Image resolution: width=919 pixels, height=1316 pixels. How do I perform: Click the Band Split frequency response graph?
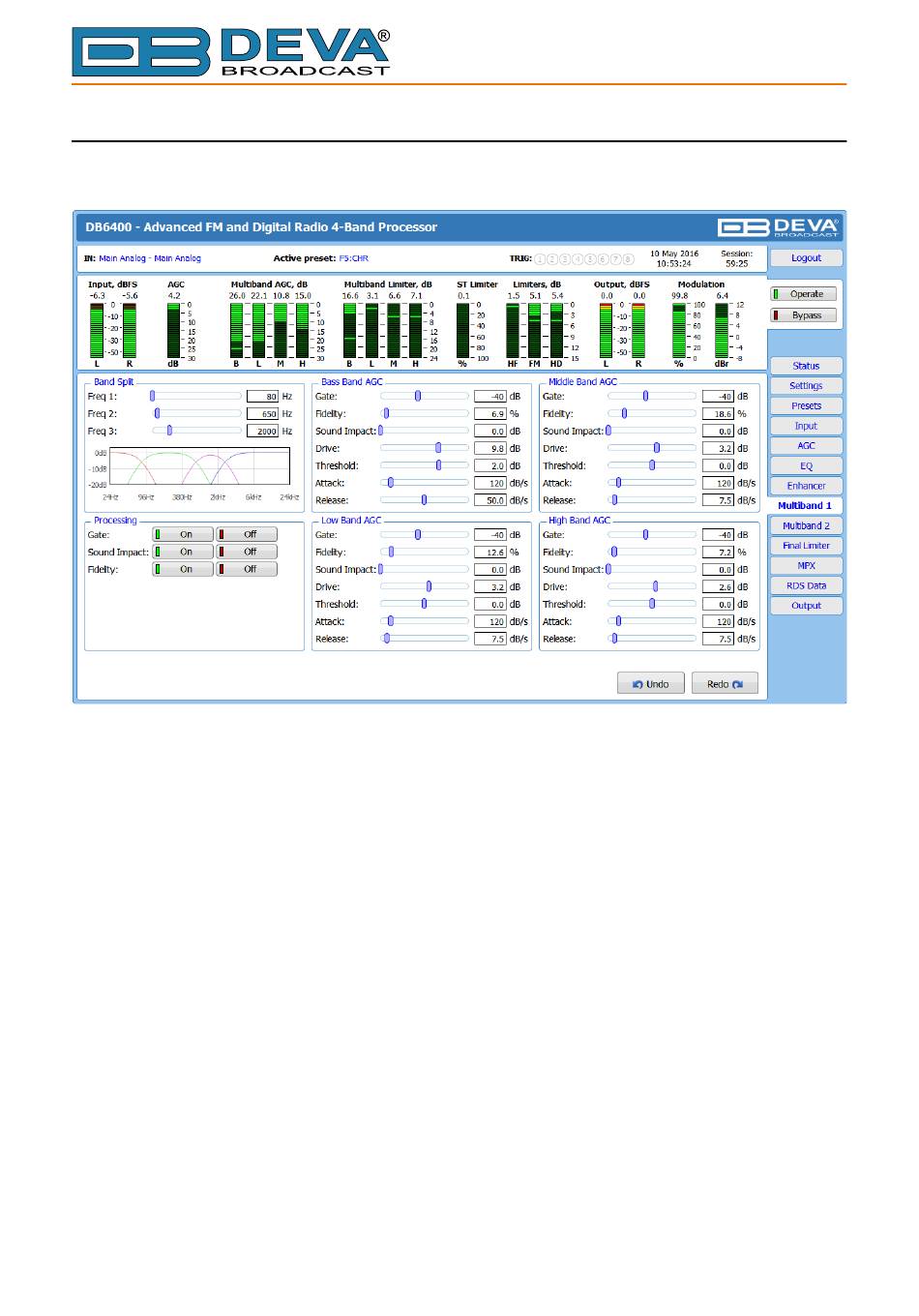click(x=200, y=467)
